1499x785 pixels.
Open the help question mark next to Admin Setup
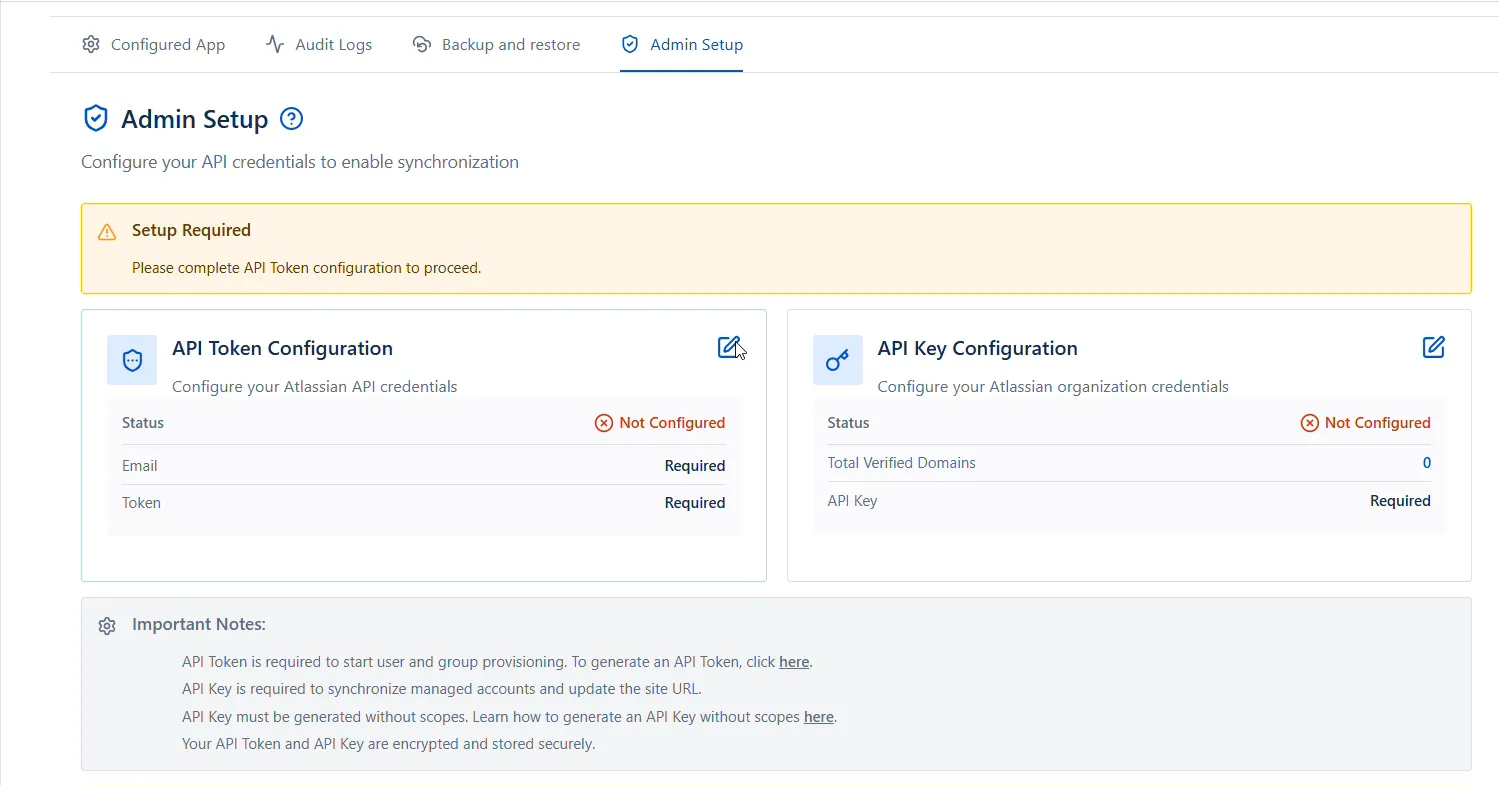point(291,119)
